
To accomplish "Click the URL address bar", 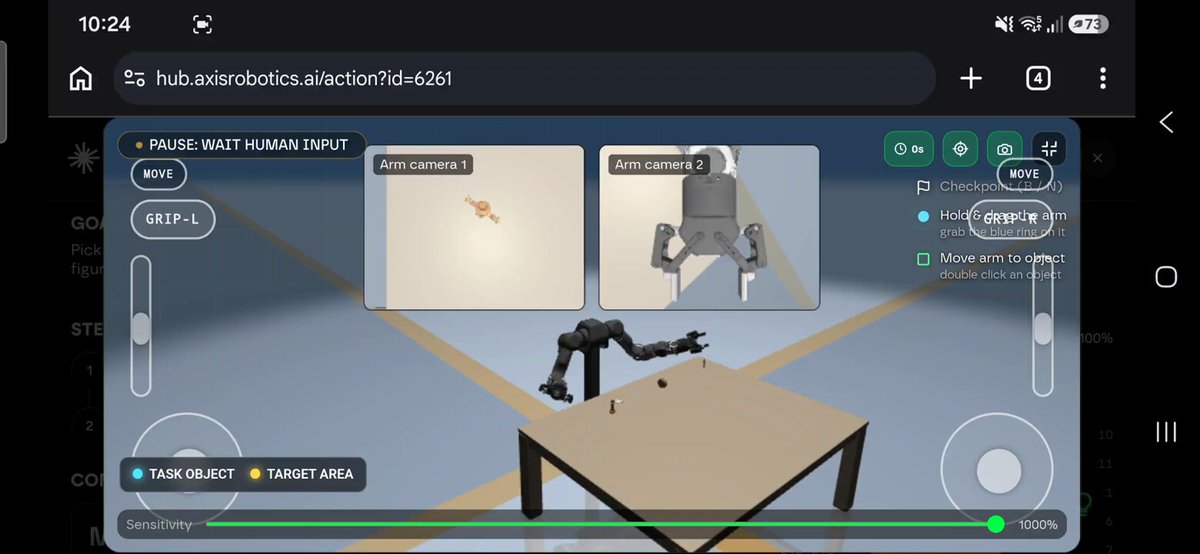I will point(524,78).
